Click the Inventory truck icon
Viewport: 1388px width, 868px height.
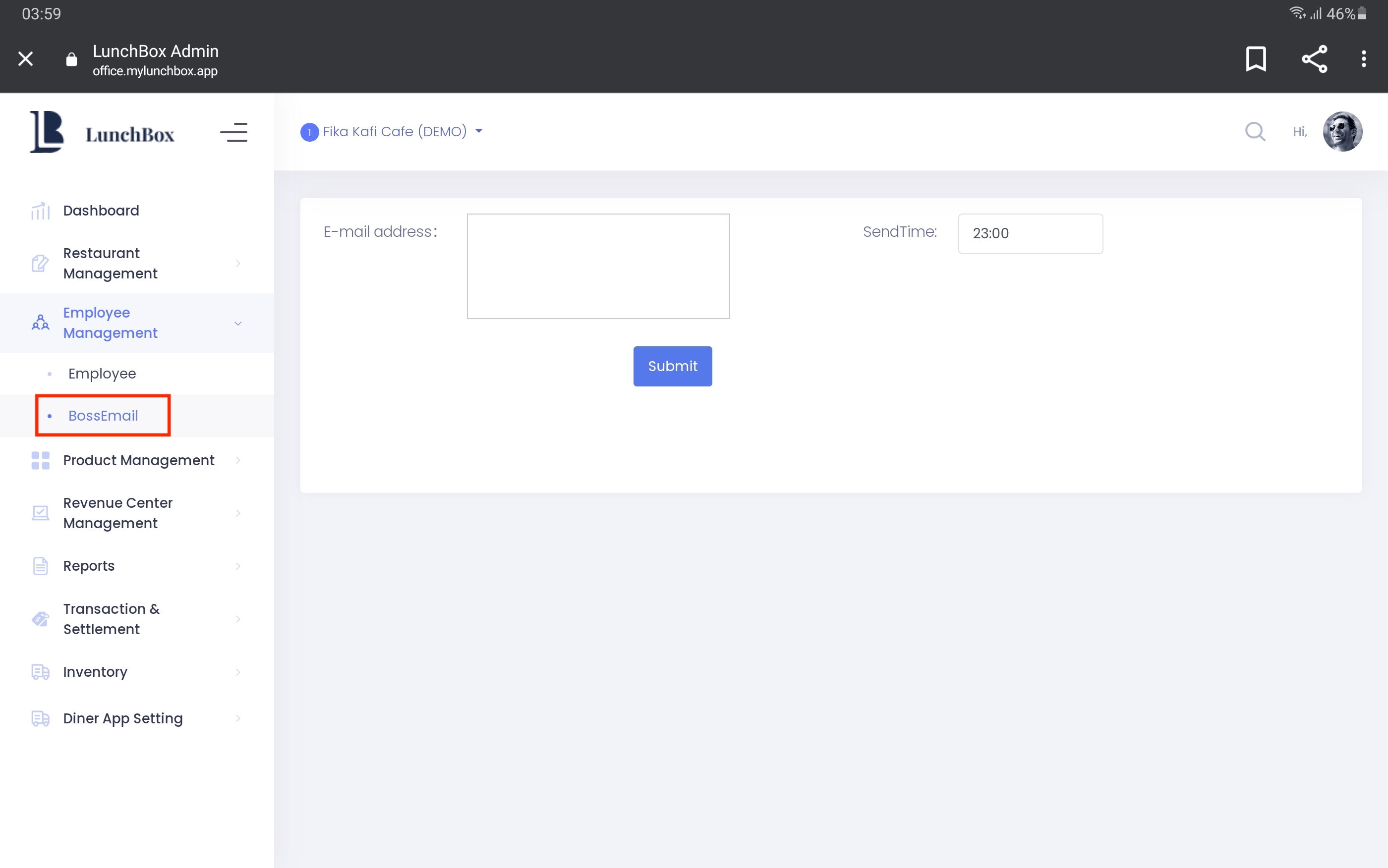pos(40,672)
